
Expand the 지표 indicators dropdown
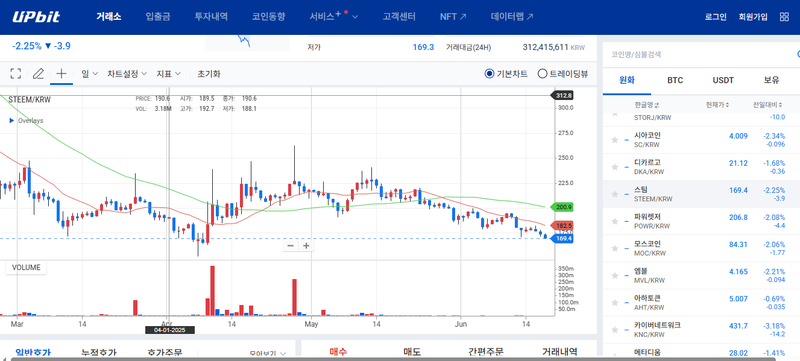[169, 73]
